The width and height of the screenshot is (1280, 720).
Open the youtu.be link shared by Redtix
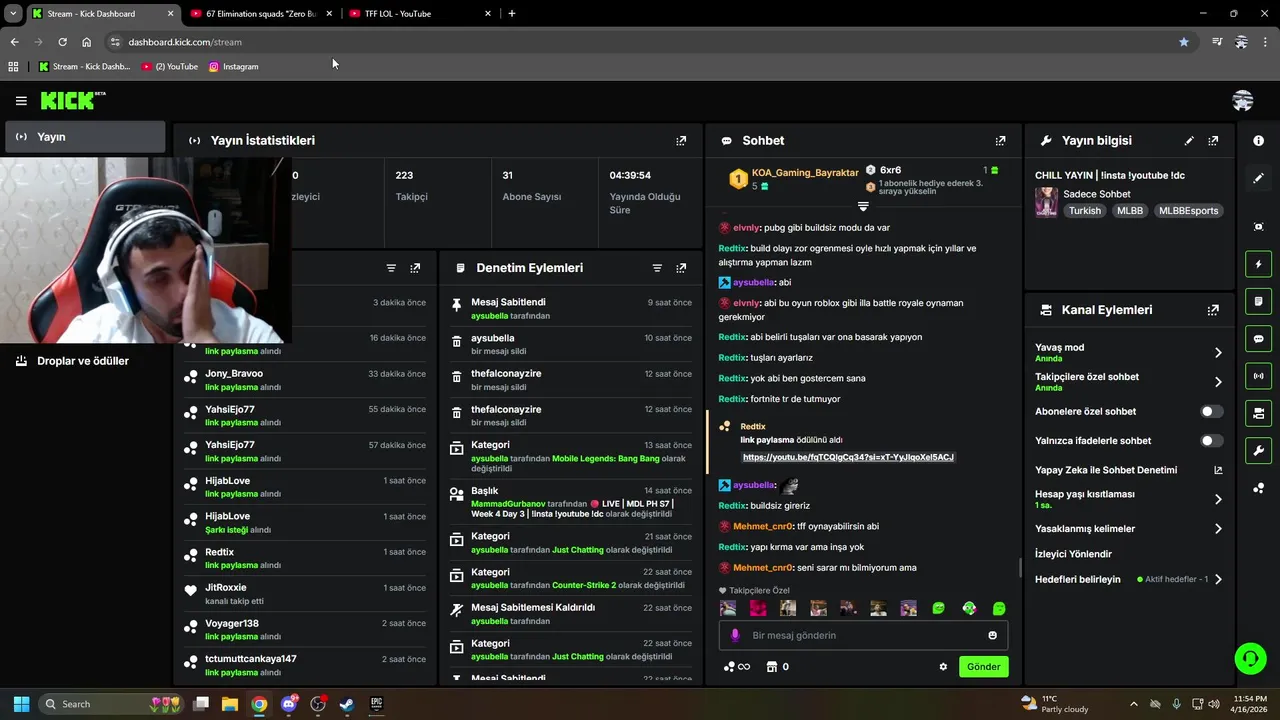click(x=848, y=457)
